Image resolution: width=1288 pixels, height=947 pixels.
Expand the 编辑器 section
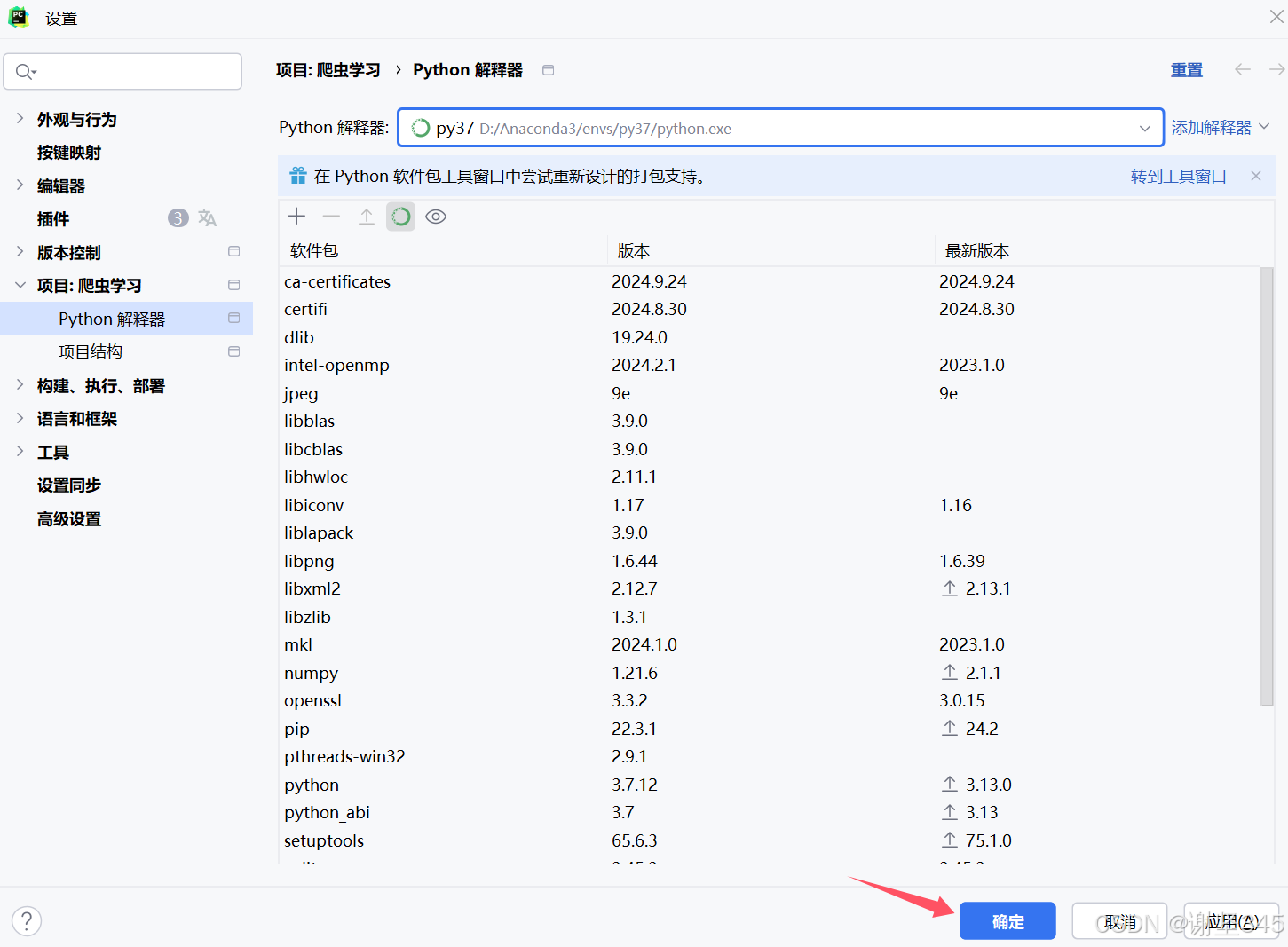(20, 185)
